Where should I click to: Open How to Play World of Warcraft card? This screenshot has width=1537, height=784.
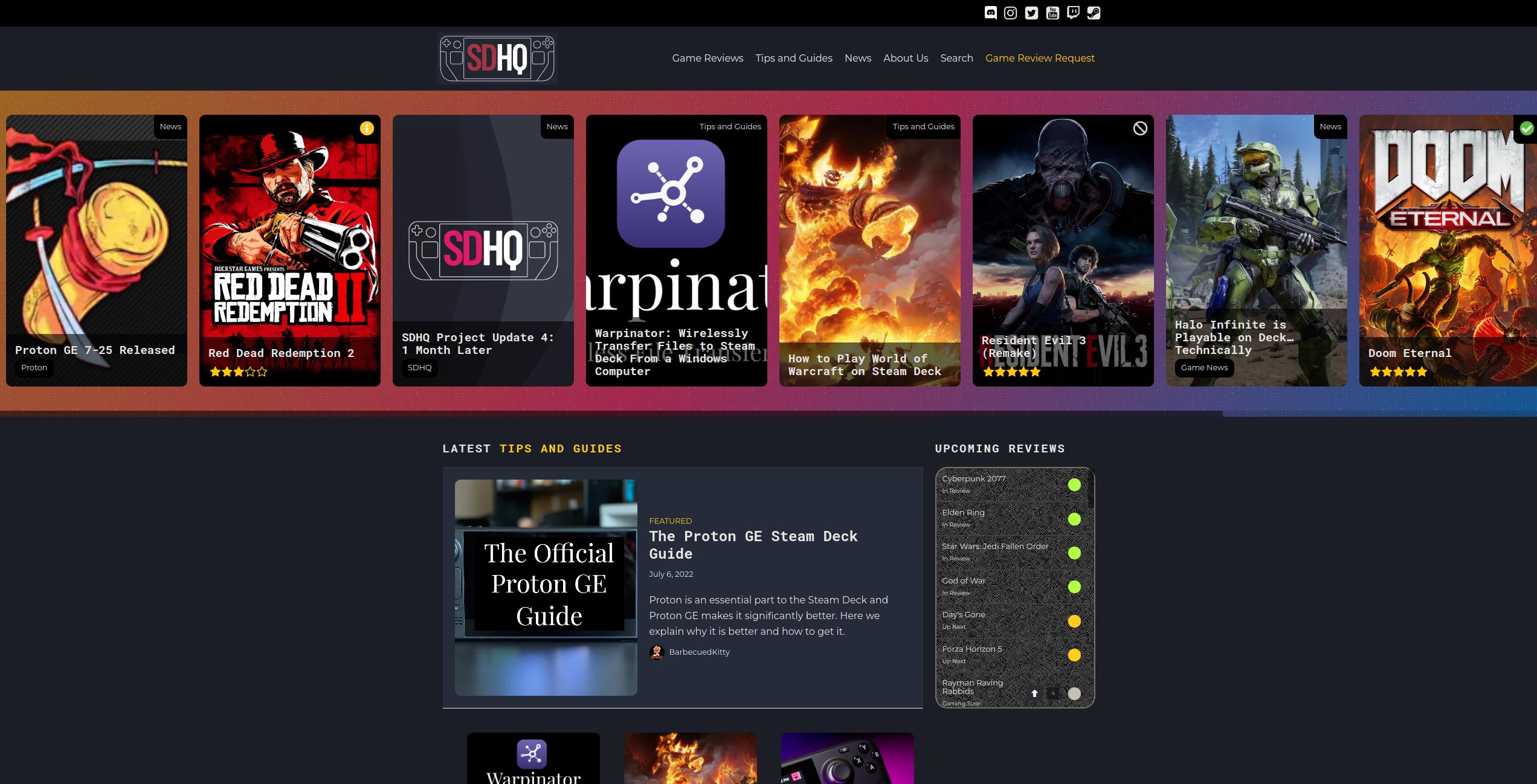[x=870, y=251]
